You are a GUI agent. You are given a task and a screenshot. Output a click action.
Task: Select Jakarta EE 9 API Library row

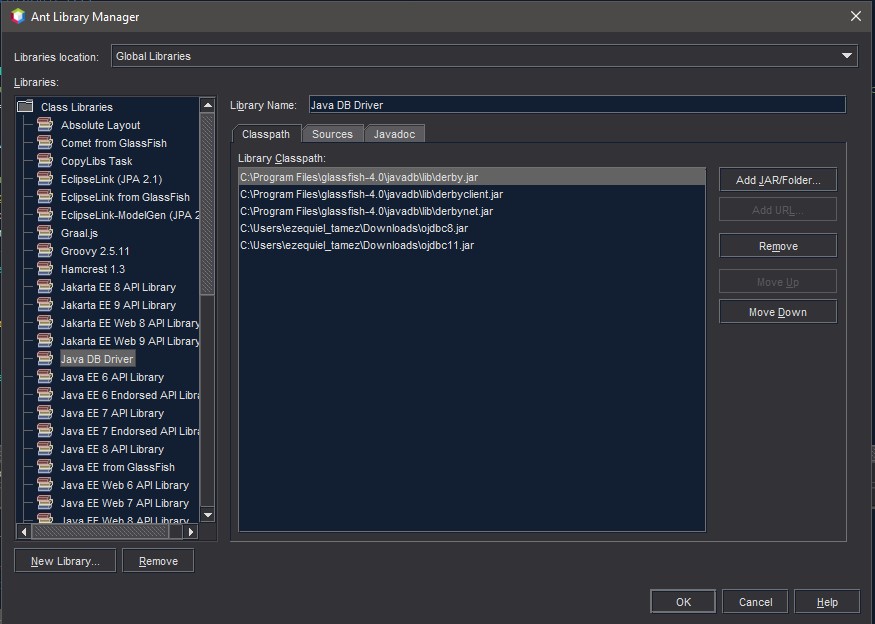118,305
